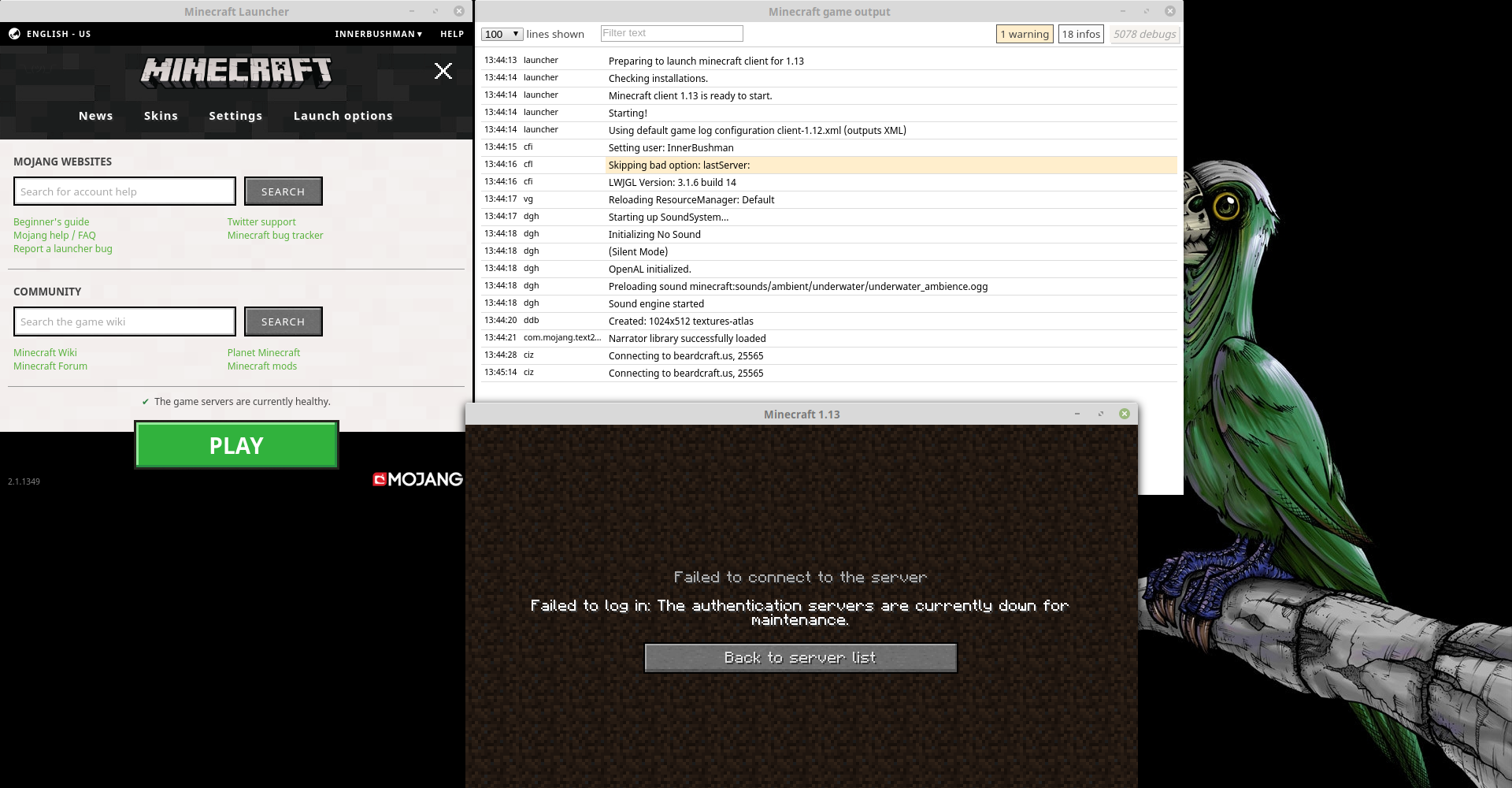Go to the Launch options tab
The height and width of the screenshot is (788, 1512).
coord(343,116)
